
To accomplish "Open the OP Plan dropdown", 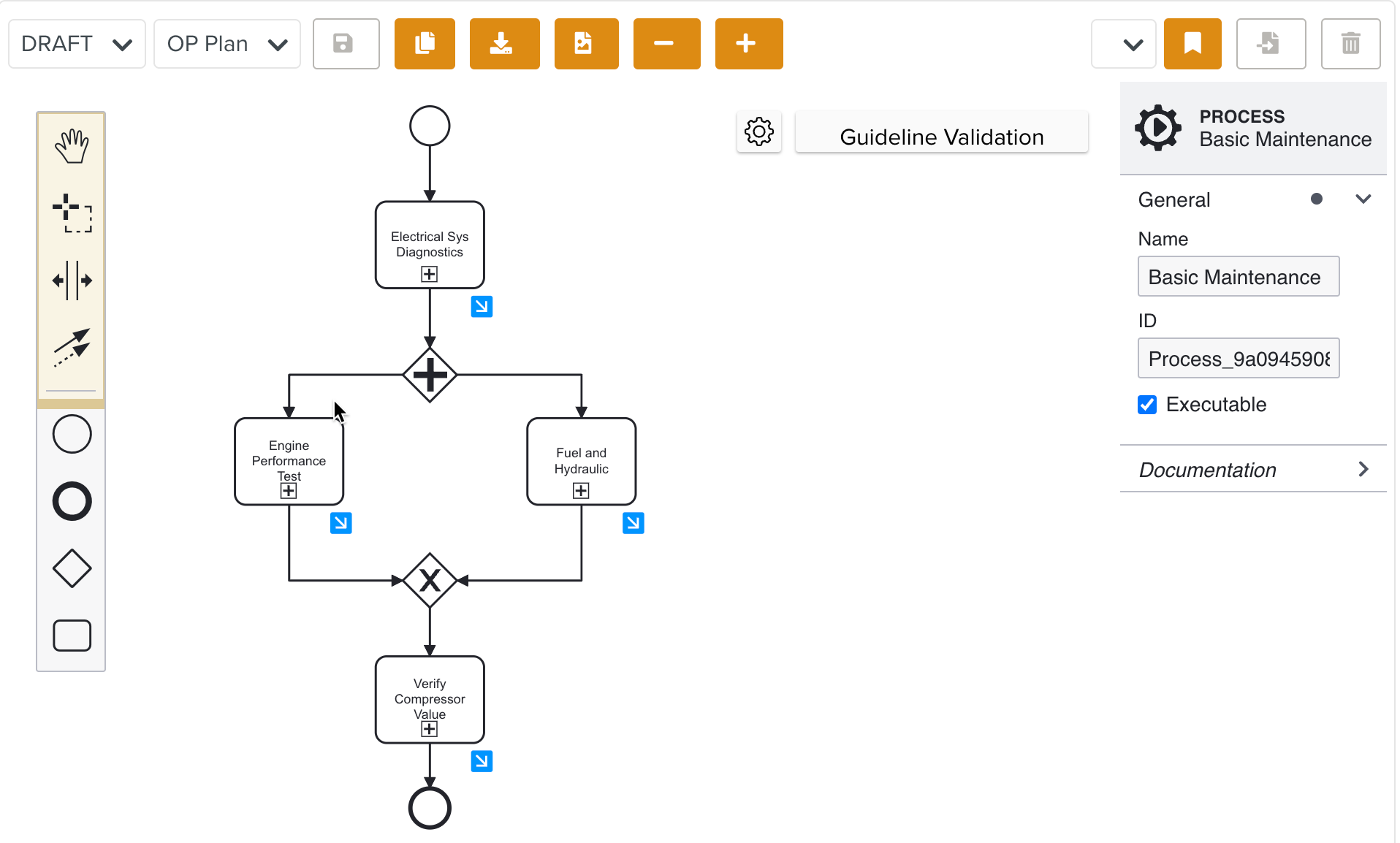I will click(x=227, y=44).
